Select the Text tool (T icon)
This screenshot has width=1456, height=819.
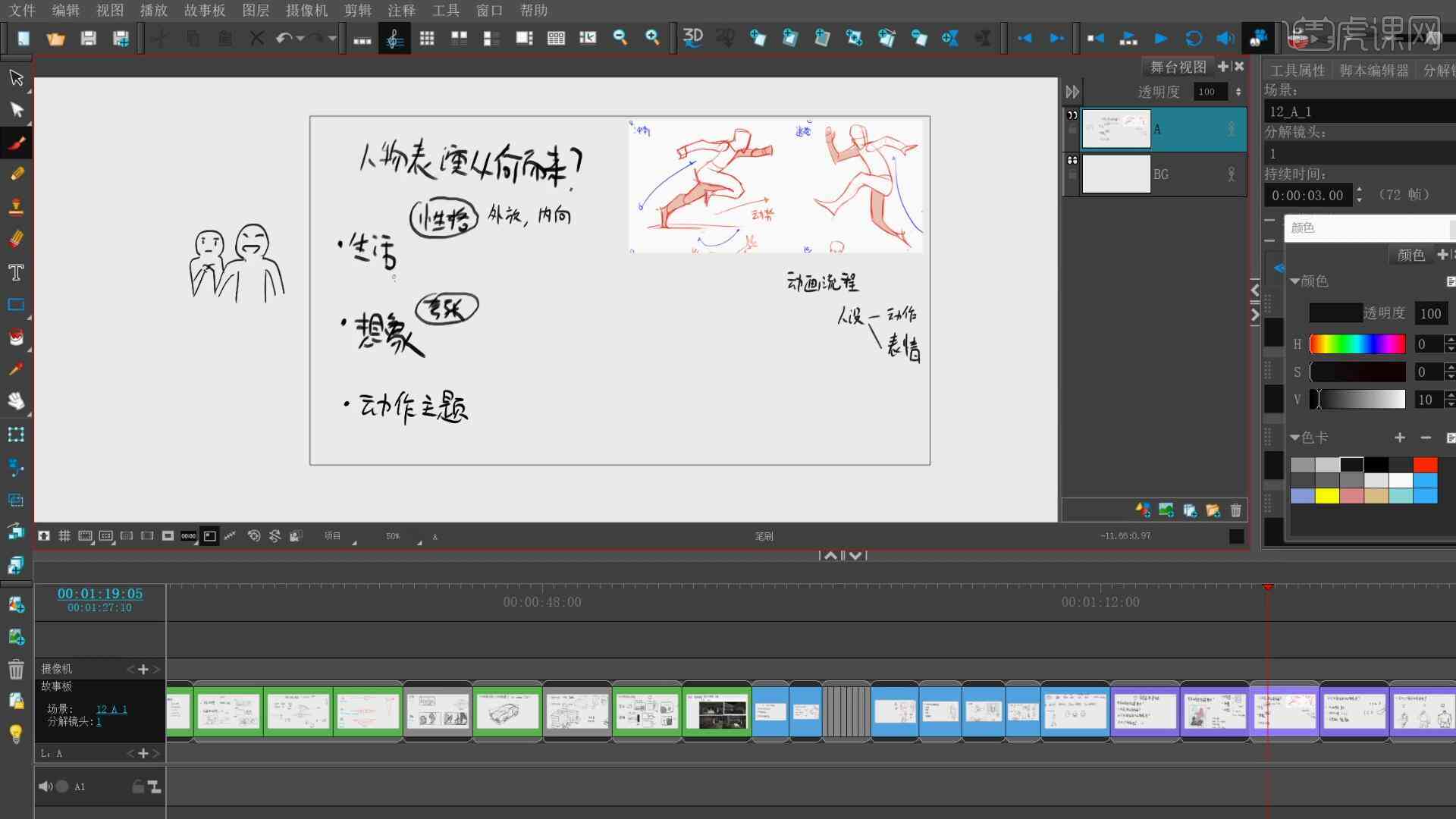pos(16,272)
